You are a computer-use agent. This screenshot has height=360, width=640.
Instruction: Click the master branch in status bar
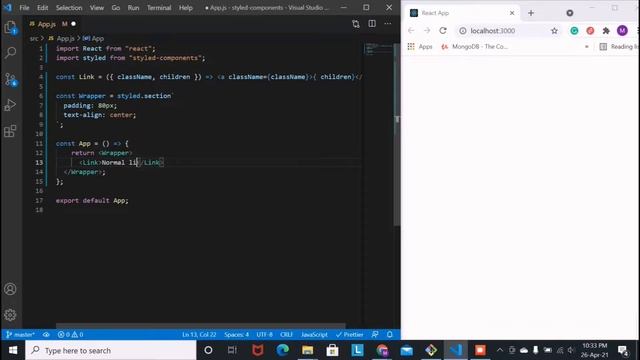tap(20, 335)
